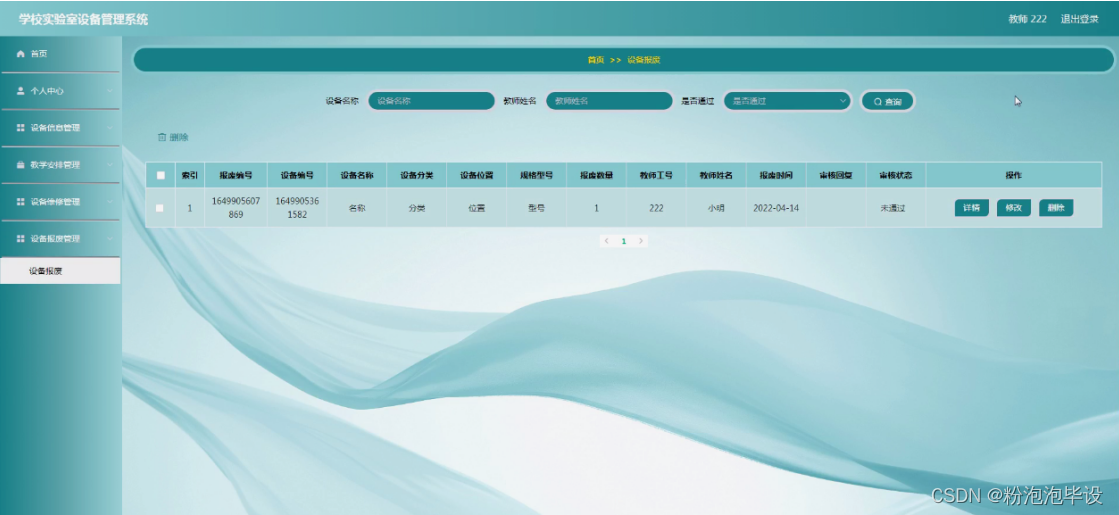Screen dimensions: 1119x515
Task: Open 设备维修管理 in sidebar
Action: tap(60, 202)
